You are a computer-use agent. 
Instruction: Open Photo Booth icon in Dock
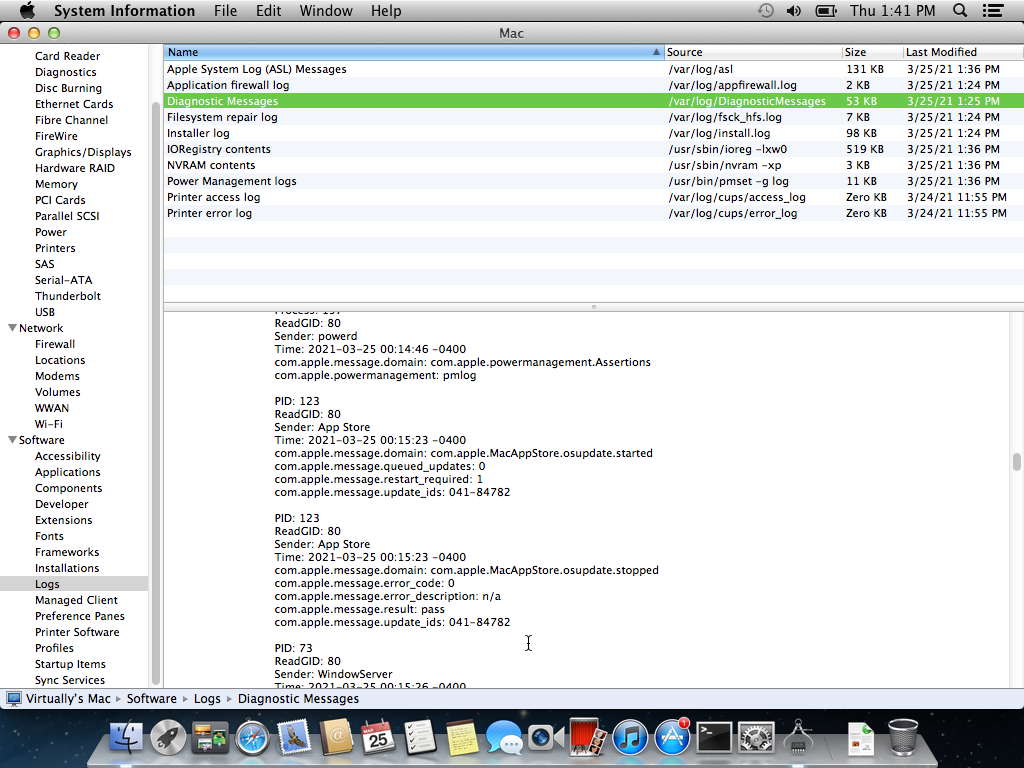[587, 737]
